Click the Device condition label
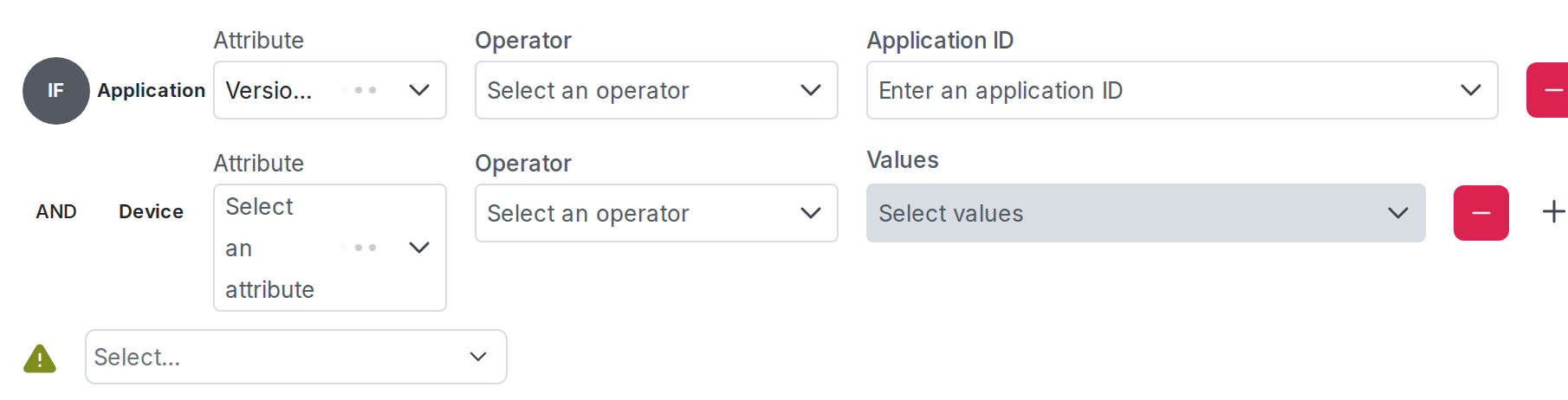This screenshot has height=400, width=1568. pyautogui.click(x=151, y=212)
